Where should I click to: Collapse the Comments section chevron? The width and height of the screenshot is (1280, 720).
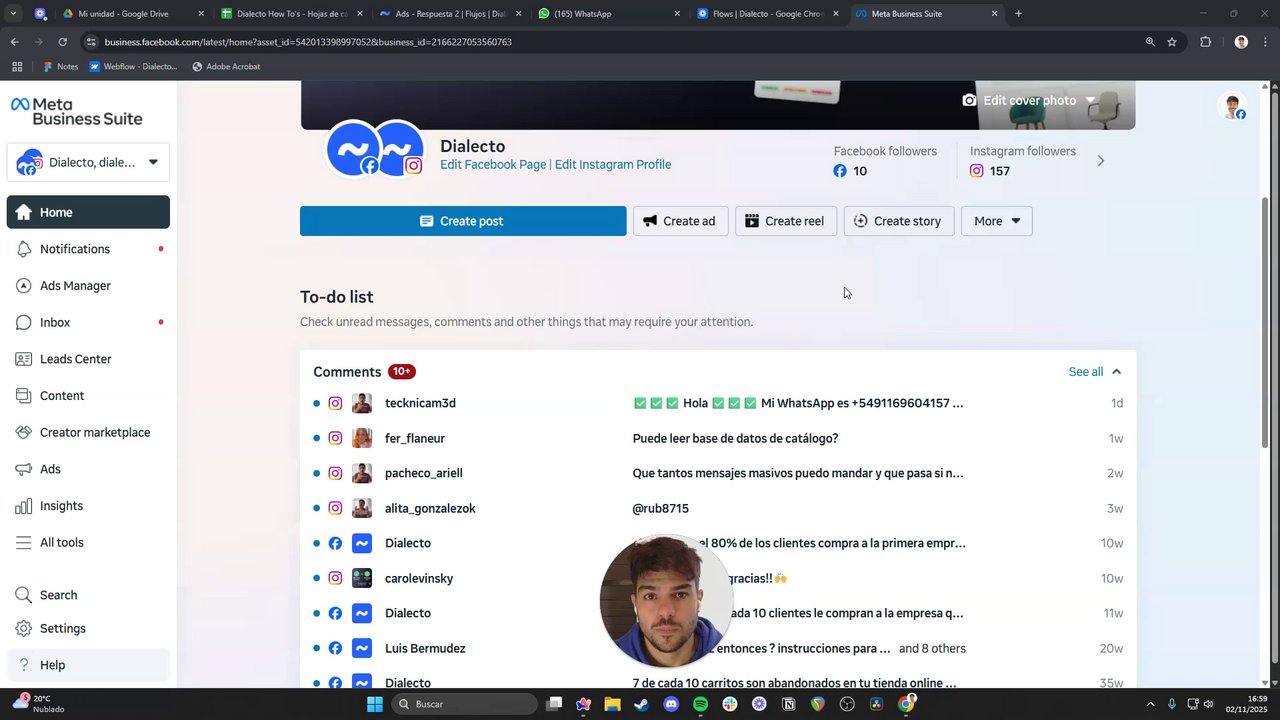pyautogui.click(x=1117, y=372)
